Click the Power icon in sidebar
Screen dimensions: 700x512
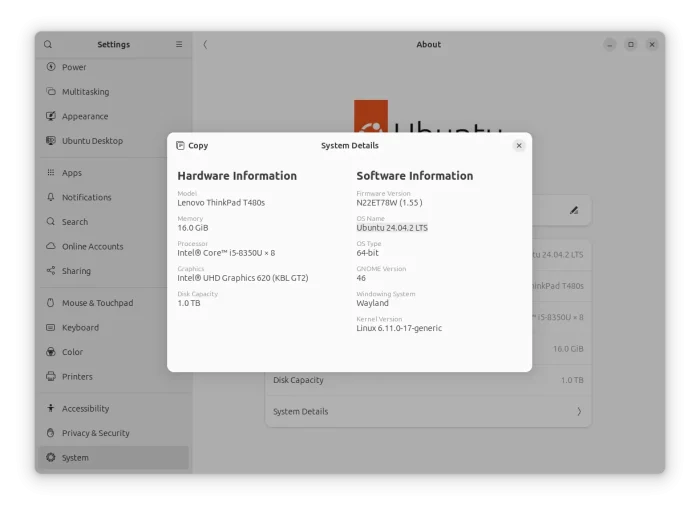pyautogui.click(x=51, y=67)
